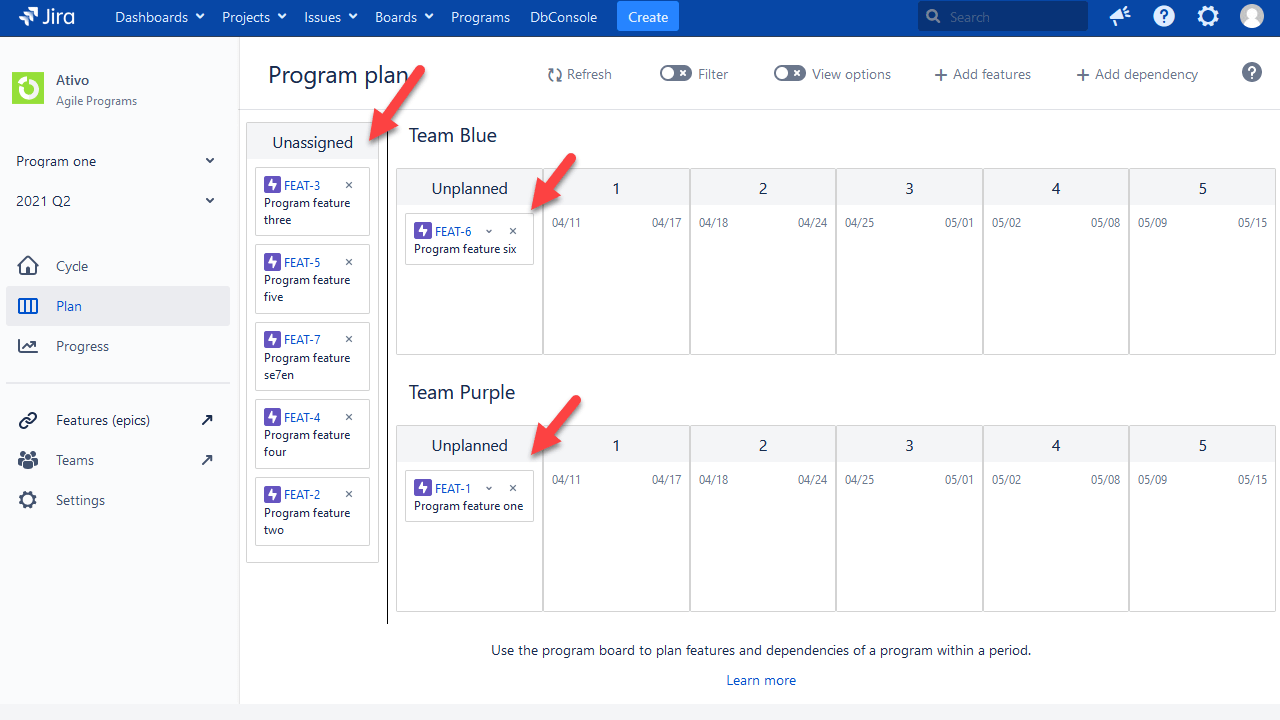Viewport: 1280px width, 720px height.
Task: Open the settings gear in top navigation
Action: (1207, 16)
